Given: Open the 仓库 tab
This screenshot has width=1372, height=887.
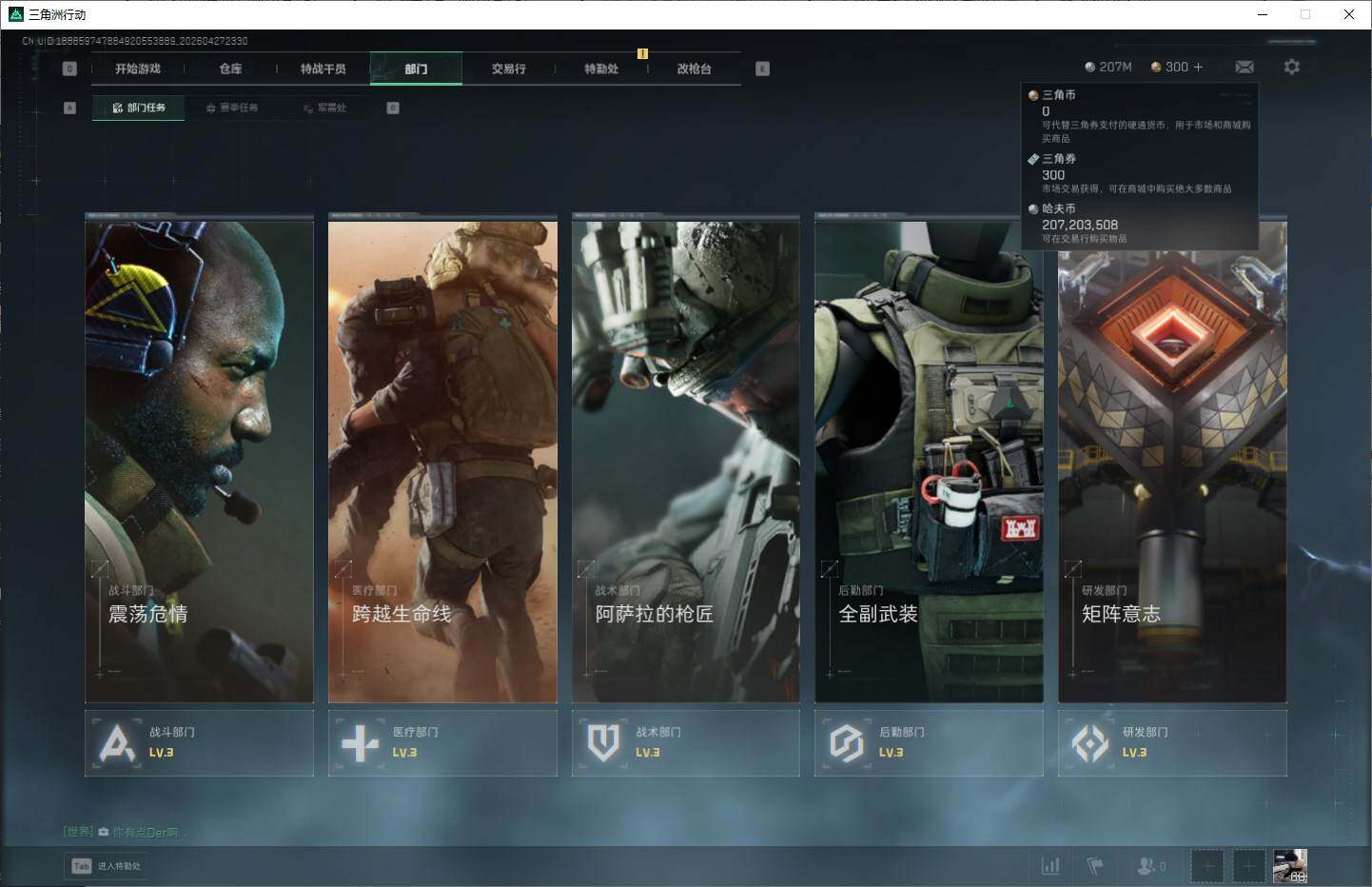Looking at the screenshot, I should (x=230, y=69).
